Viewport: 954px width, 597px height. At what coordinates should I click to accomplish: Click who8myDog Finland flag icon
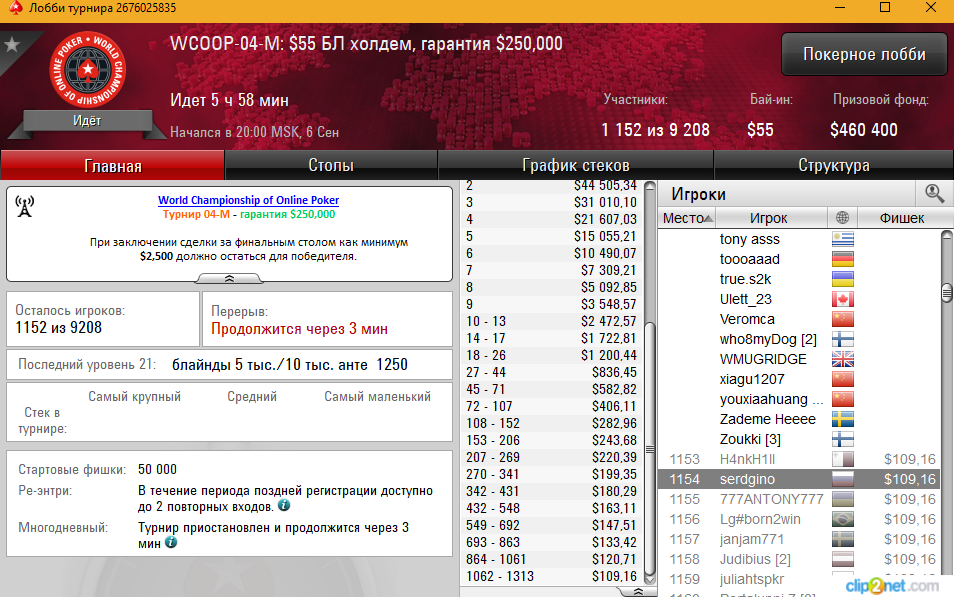(843, 339)
